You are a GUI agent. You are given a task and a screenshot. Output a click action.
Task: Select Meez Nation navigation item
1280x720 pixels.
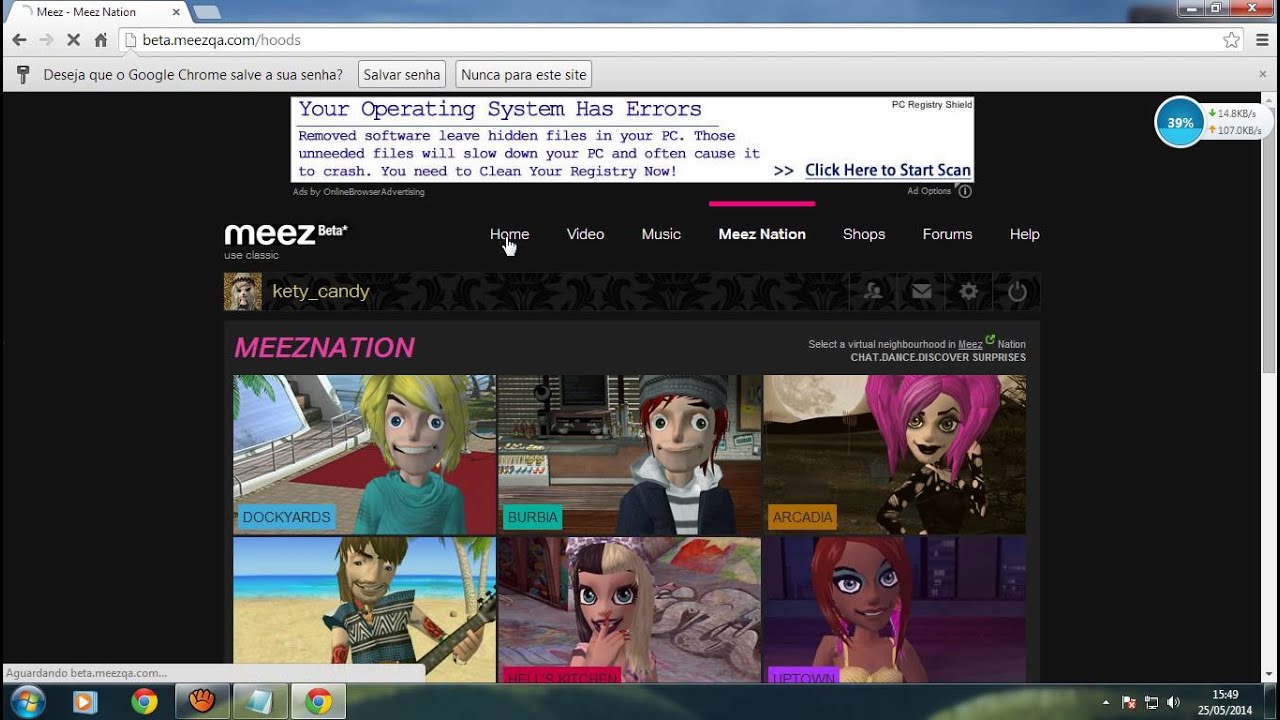[762, 234]
